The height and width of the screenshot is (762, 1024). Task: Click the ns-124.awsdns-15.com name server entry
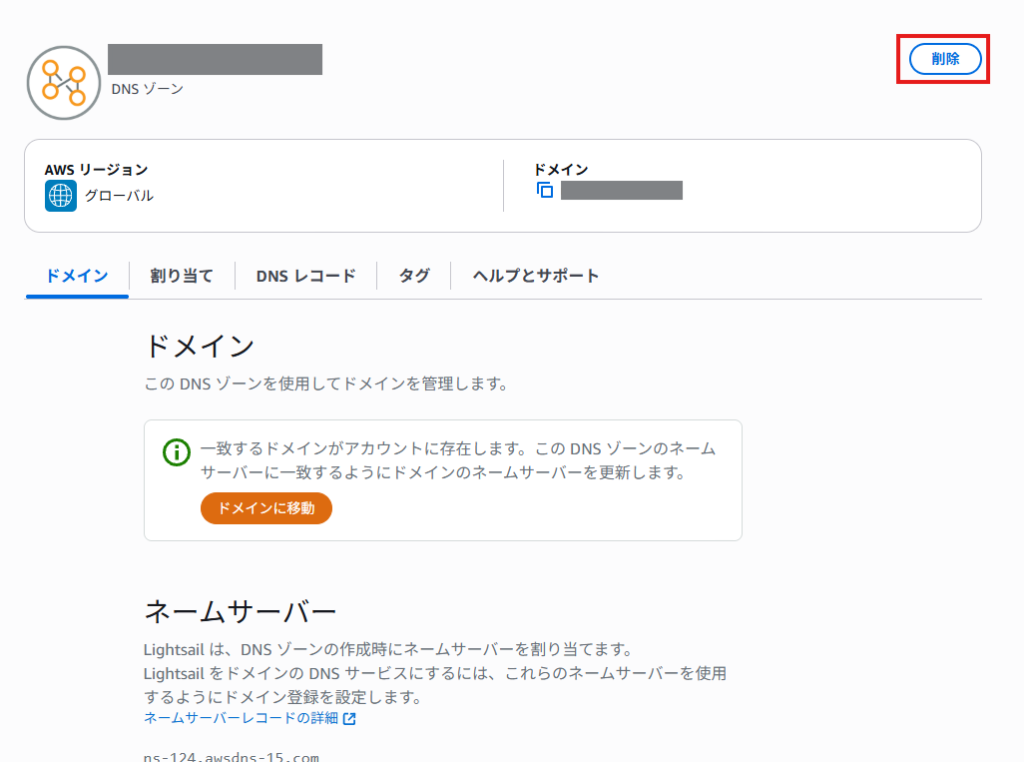pyautogui.click(x=231, y=757)
